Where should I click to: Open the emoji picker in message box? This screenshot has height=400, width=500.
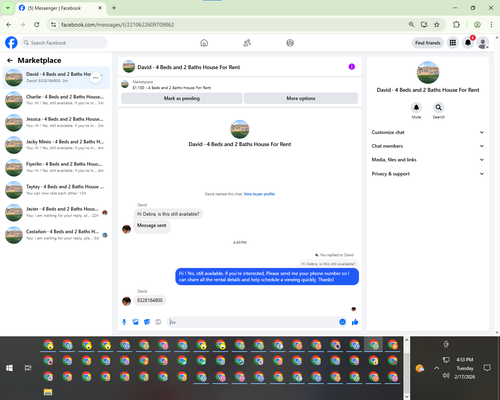click(x=342, y=322)
